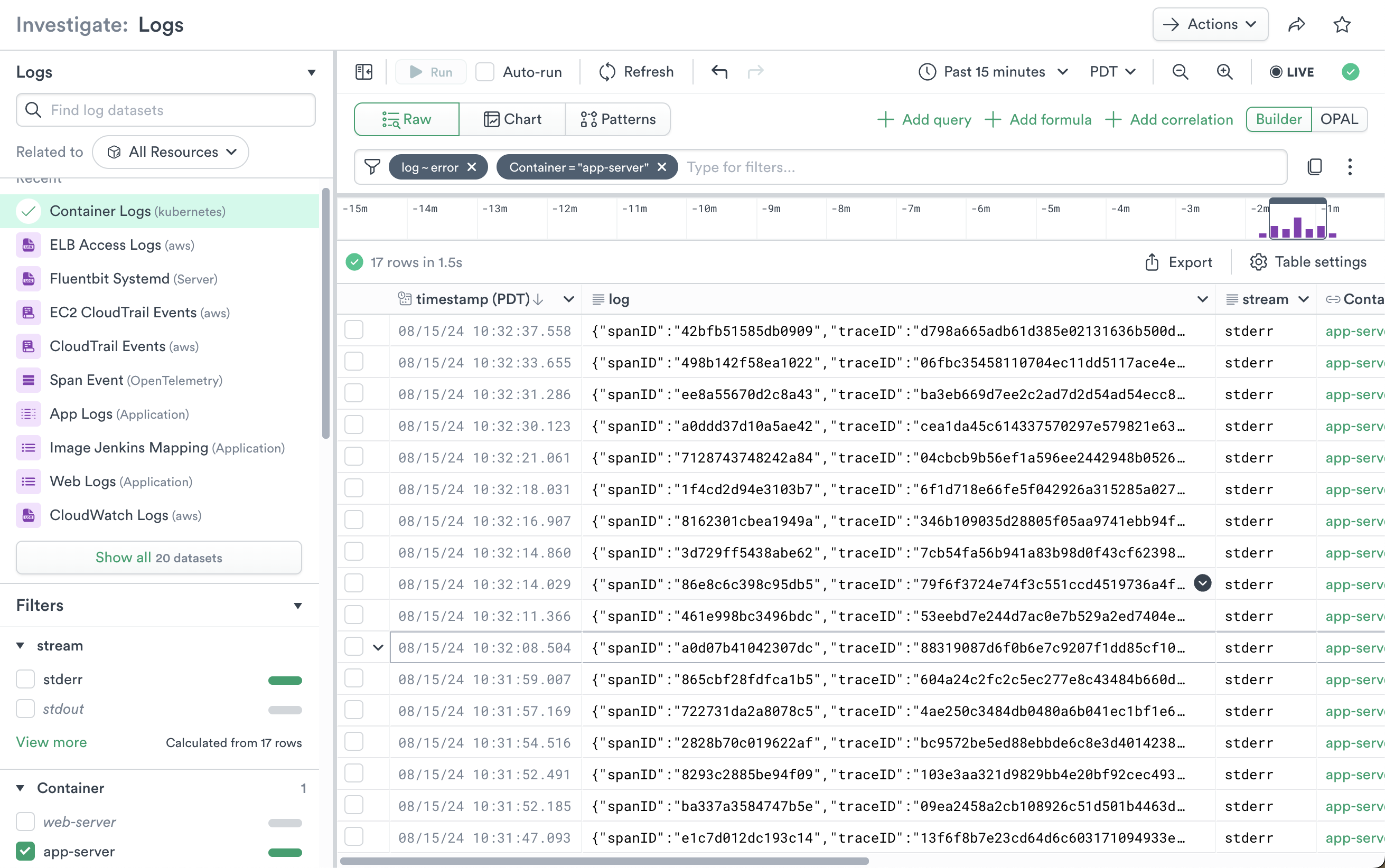This screenshot has width=1385, height=868.
Task: Open ELB Access Logs dataset
Action: [160, 245]
